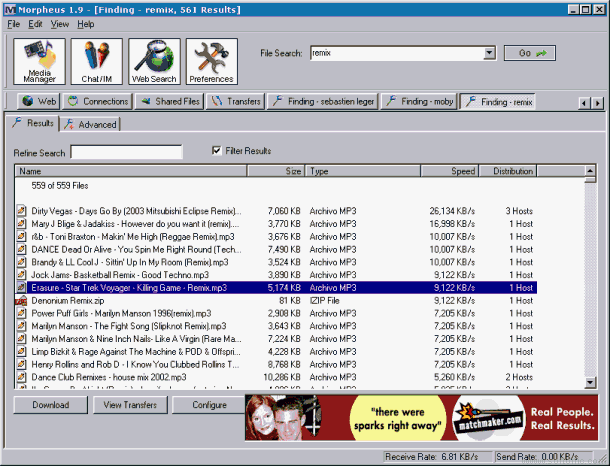Viewport: 610px width, 466px height.
Task: Sort results by the Distribution column
Action: tap(508, 171)
